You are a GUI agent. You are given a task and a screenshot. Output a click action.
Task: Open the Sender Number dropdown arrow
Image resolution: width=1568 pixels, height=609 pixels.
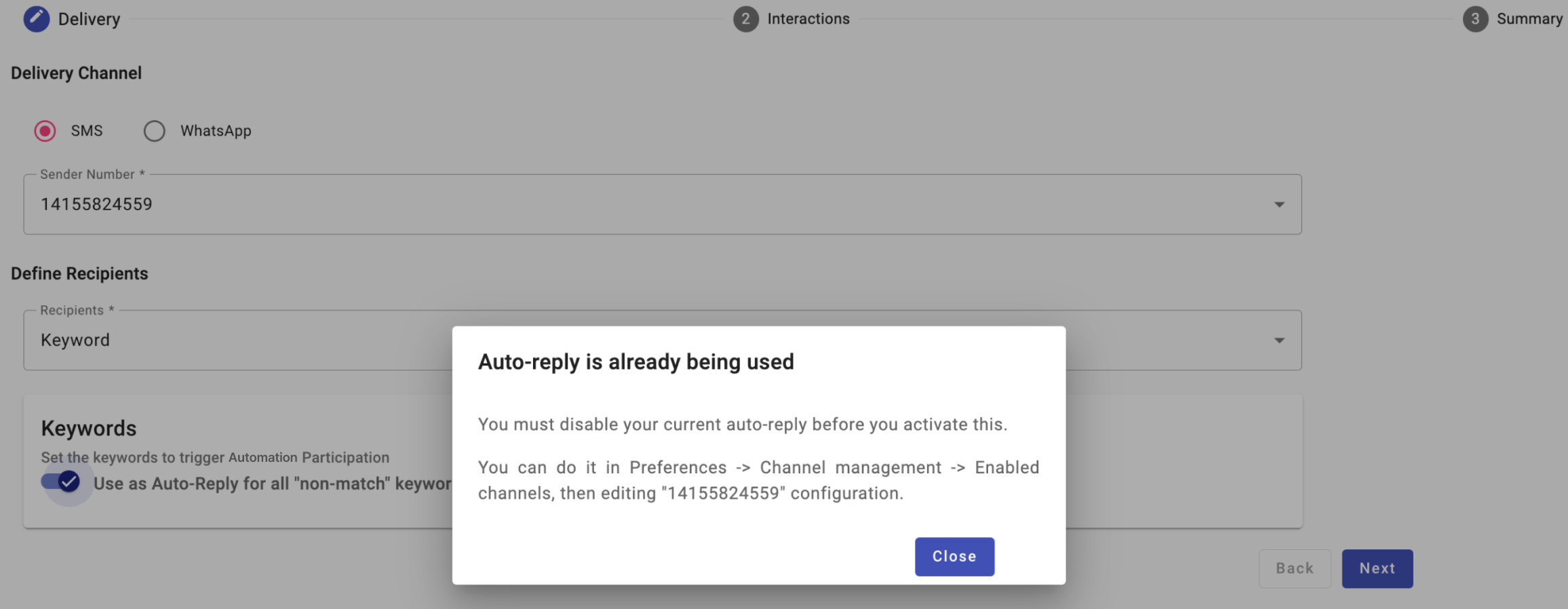pyautogui.click(x=1279, y=205)
